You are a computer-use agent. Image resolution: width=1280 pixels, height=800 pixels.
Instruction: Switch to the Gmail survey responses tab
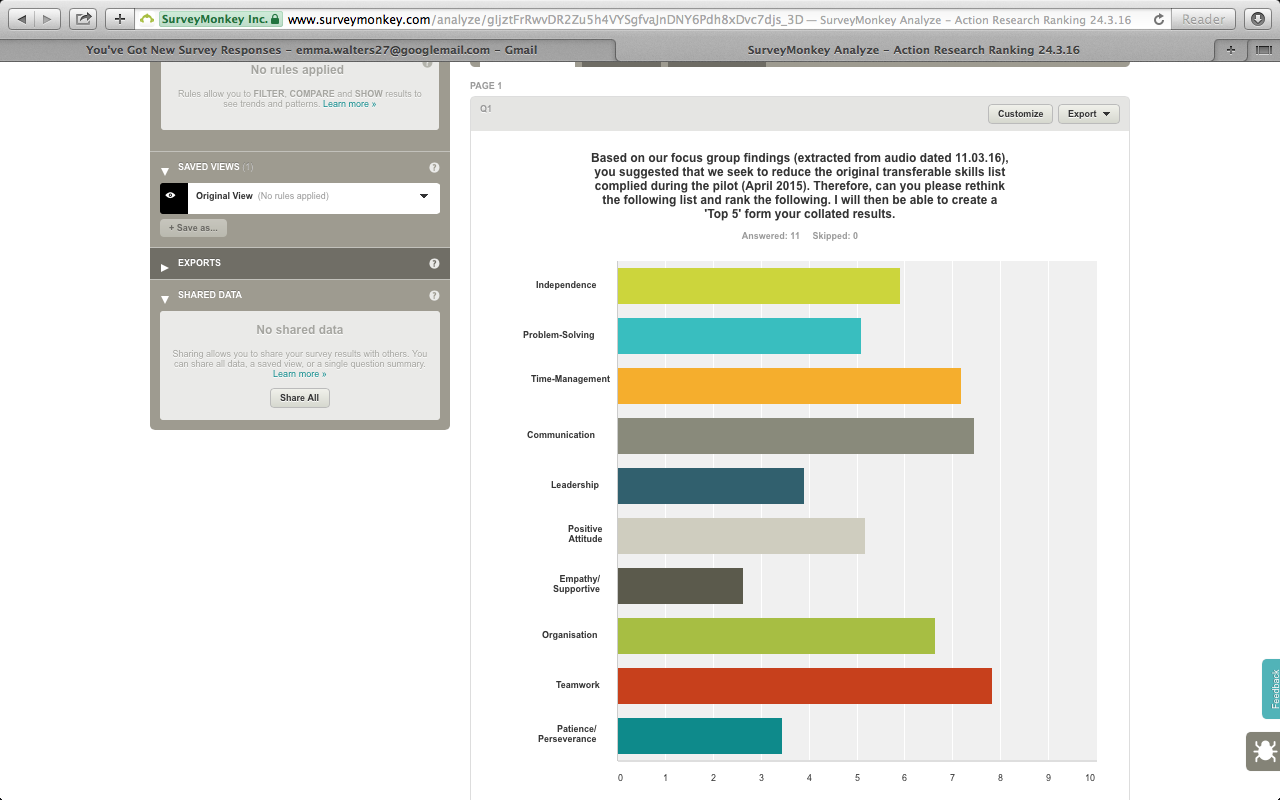tap(311, 50)
